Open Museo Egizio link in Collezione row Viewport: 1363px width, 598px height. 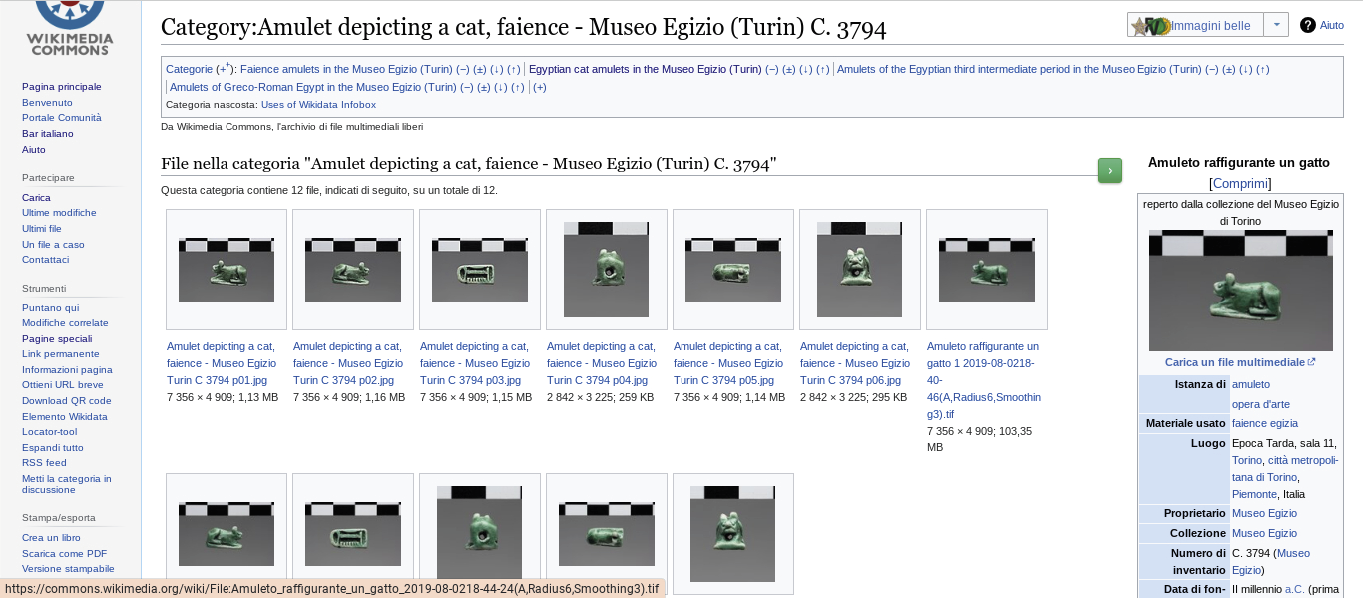pyautogui.click(x=1264, y=533)
